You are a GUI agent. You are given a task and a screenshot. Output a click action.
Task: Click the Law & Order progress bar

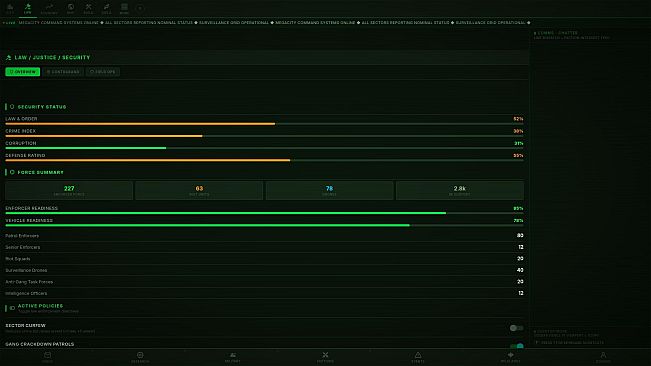tap(264, 124)
